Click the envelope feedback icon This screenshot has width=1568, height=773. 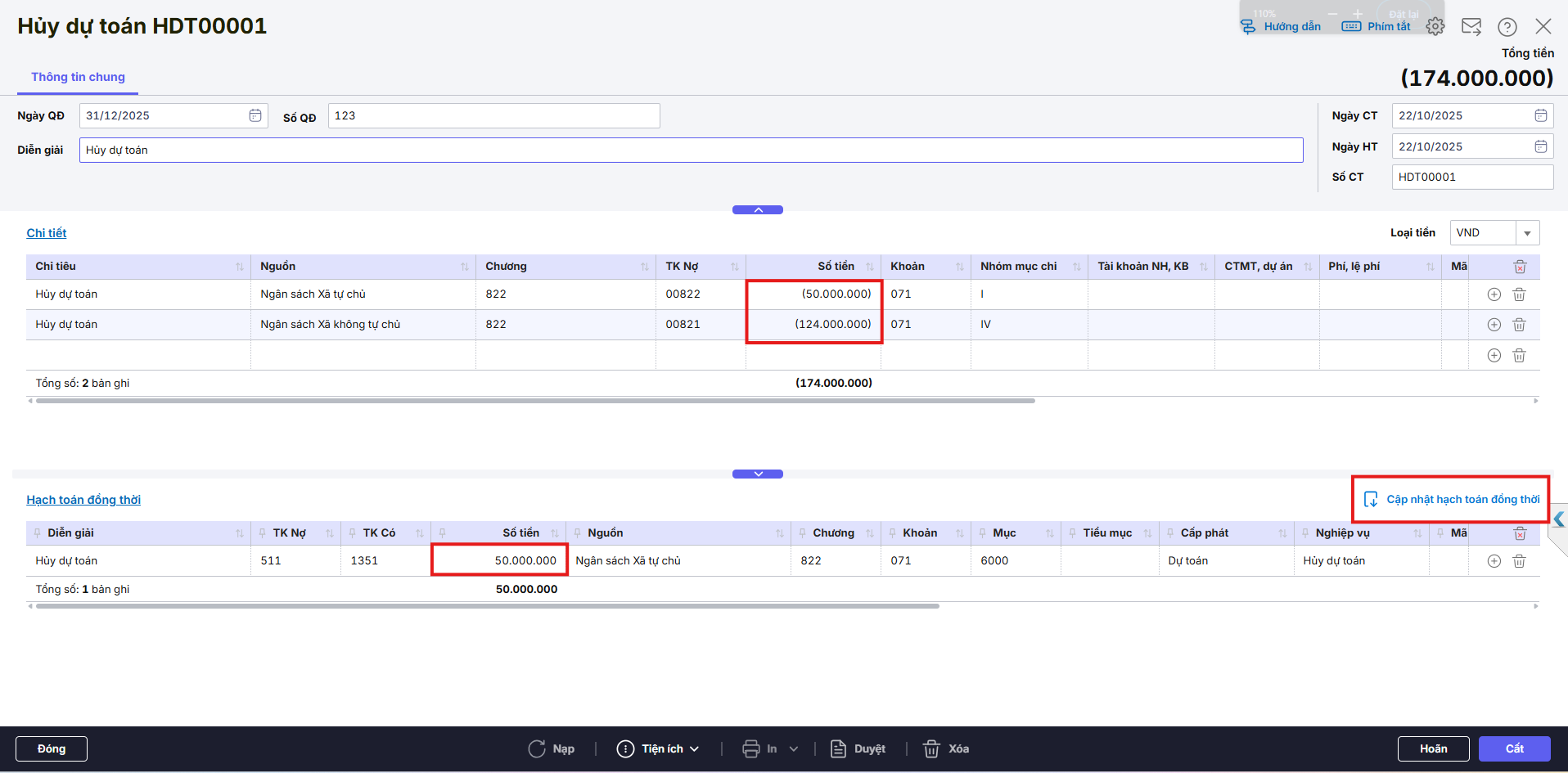[x=1471, y=26]
